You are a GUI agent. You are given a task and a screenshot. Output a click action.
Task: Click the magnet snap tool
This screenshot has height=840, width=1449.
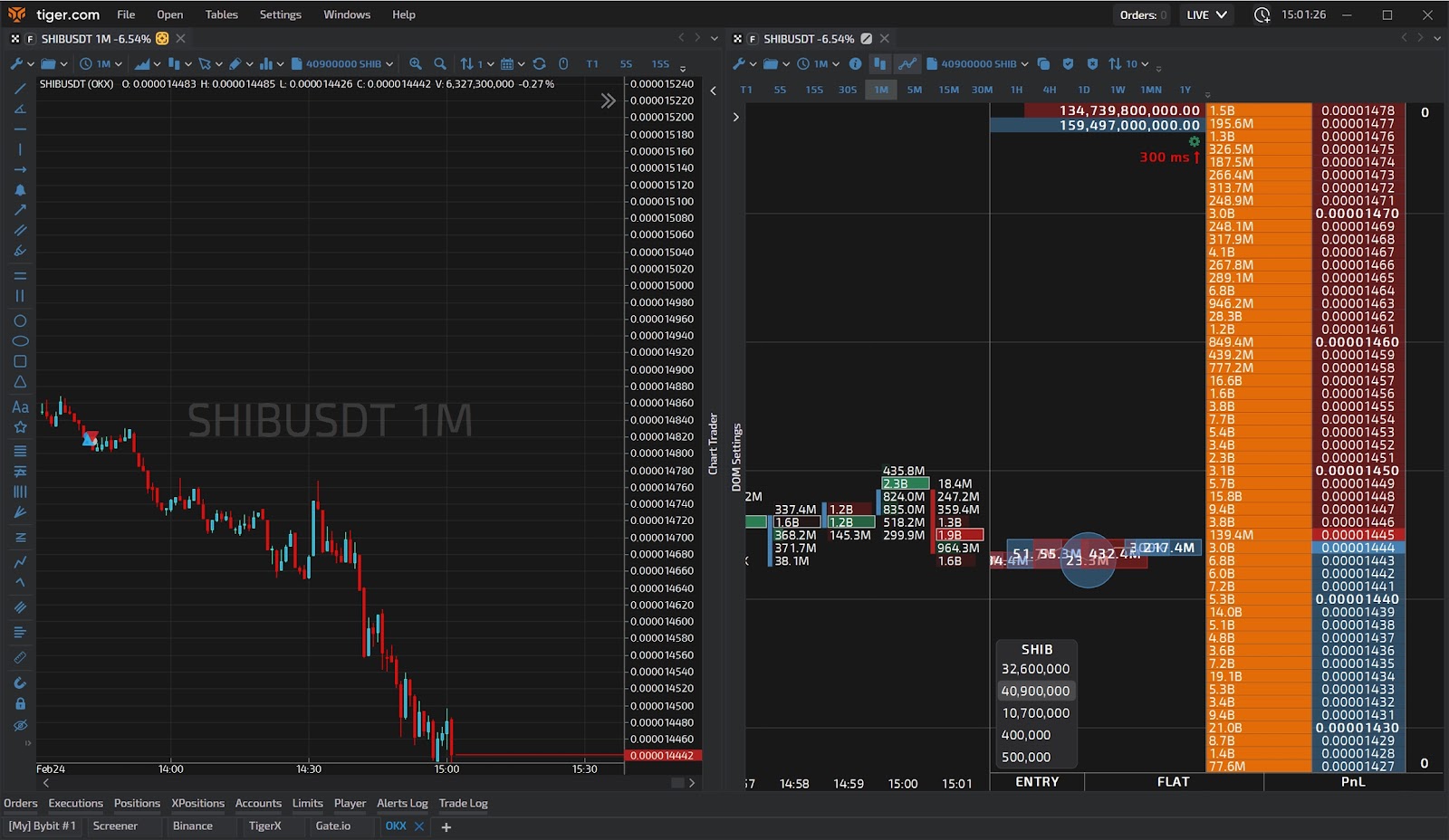coord(20,682)
